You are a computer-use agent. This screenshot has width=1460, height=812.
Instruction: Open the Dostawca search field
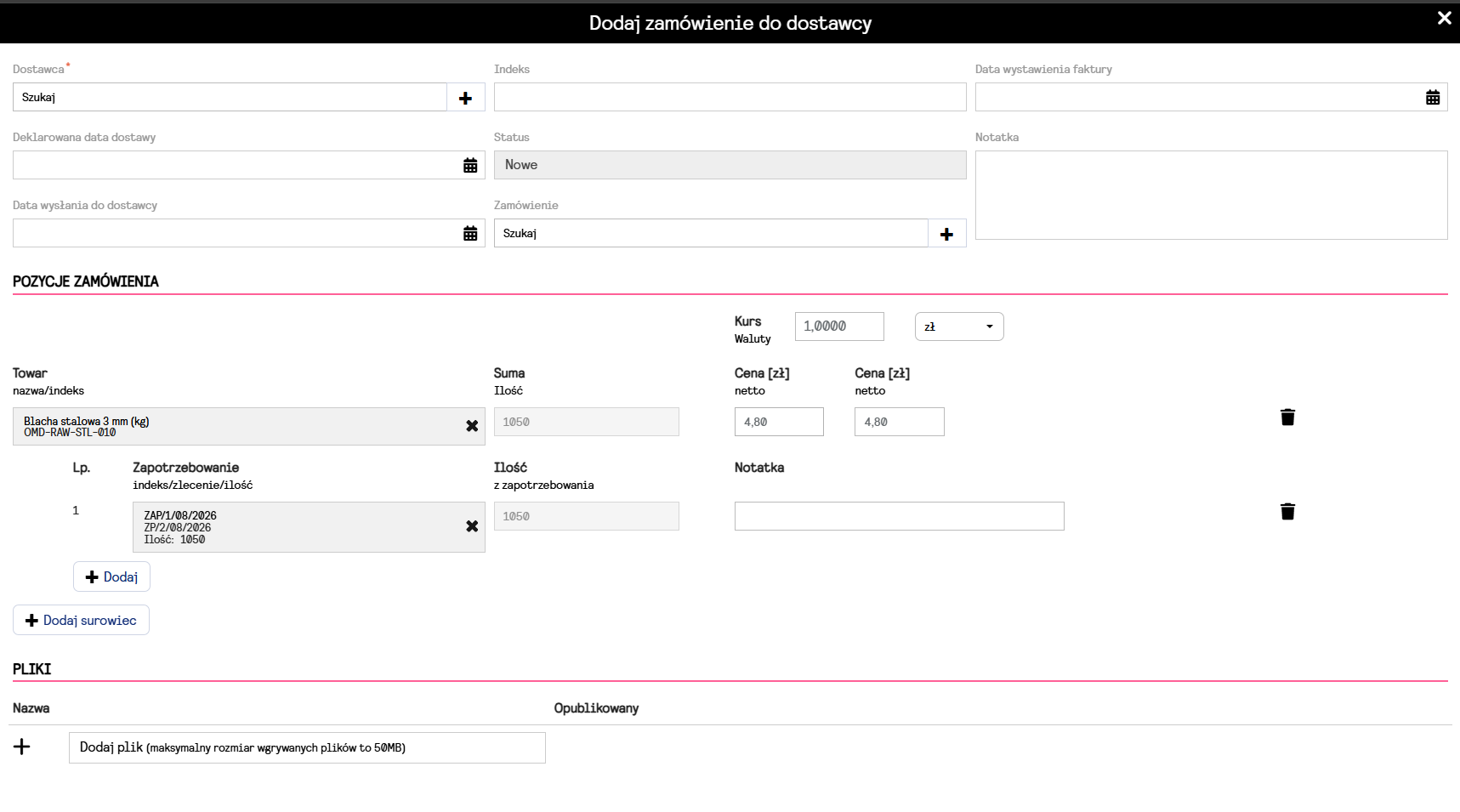[x=230, y=98]
